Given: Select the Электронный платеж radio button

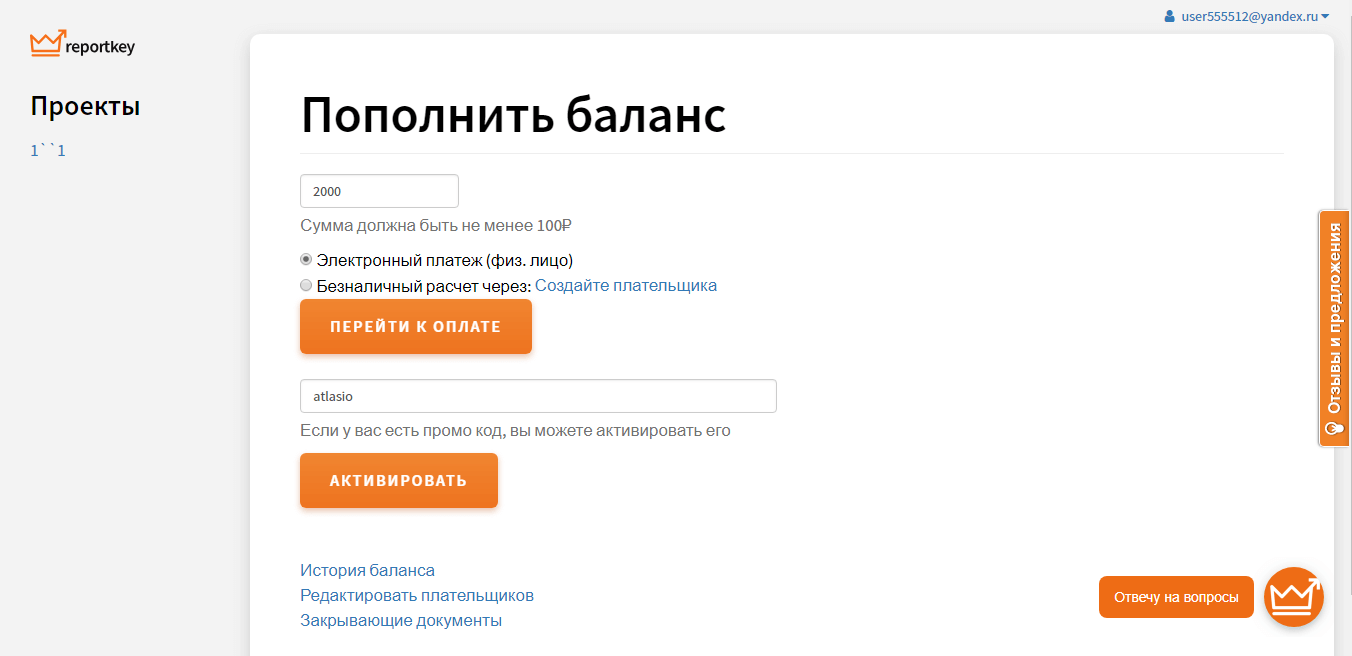Looking at the screenshot, I should [306, 259].
